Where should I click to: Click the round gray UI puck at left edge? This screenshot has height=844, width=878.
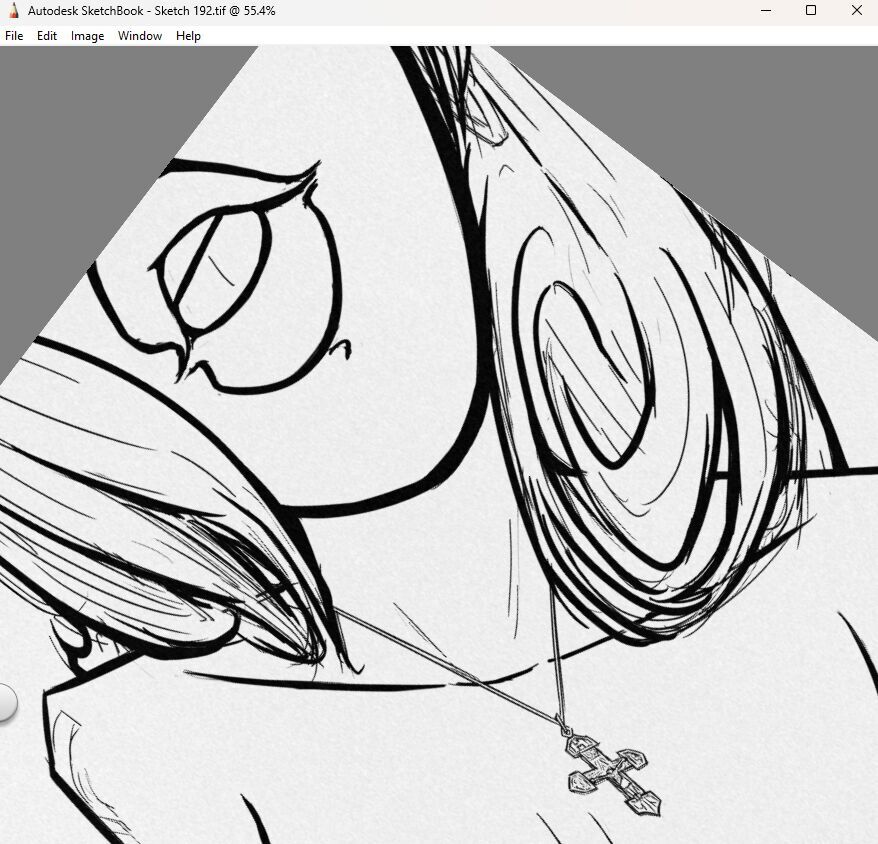(x=5, y=702)
